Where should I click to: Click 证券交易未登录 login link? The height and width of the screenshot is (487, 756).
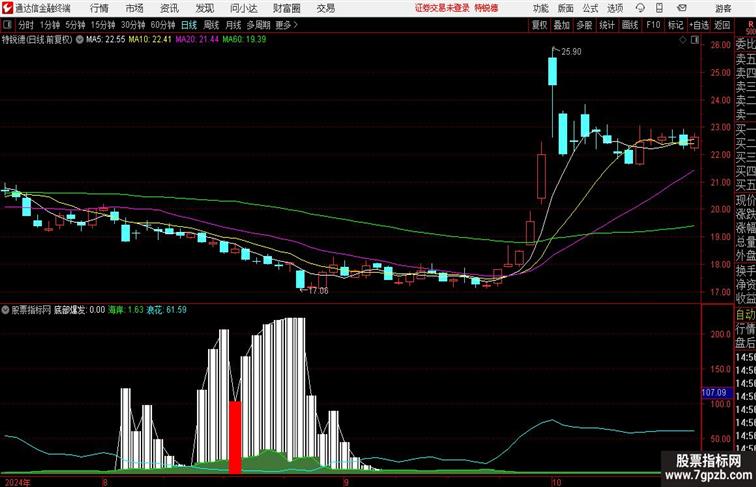coord(442,8)
